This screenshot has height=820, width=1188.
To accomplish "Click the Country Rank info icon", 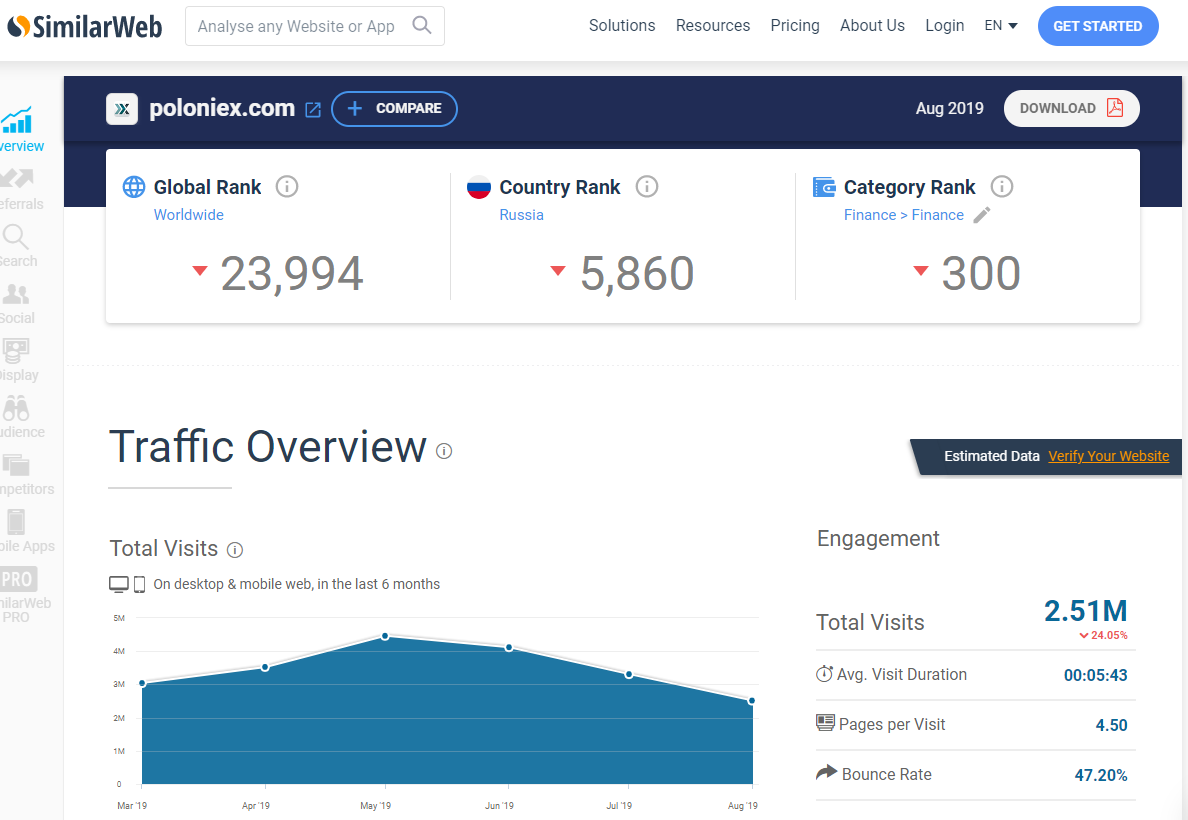I will (x=646, y=186).
